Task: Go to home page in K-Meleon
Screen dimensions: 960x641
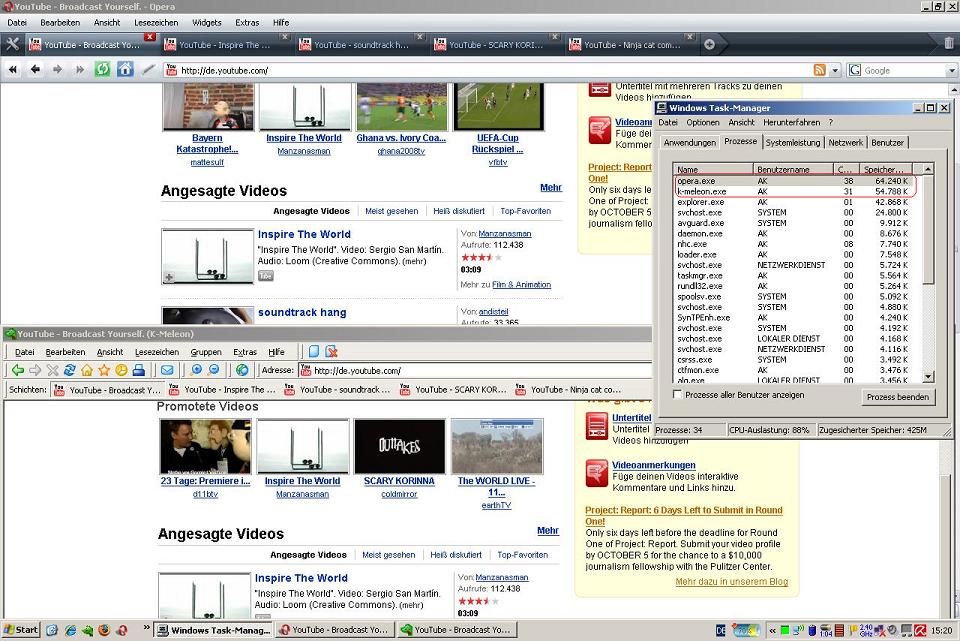Action: 87,370
